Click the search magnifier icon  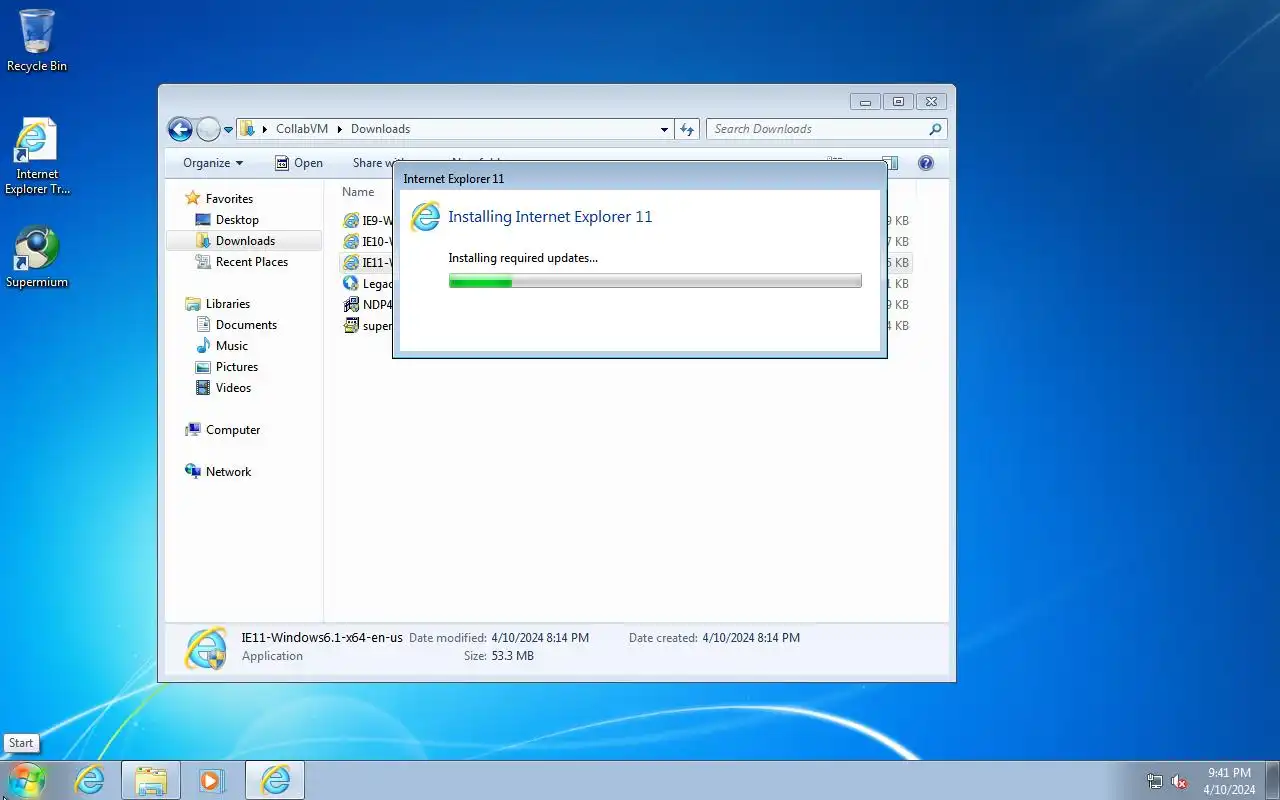coord(935,129)
